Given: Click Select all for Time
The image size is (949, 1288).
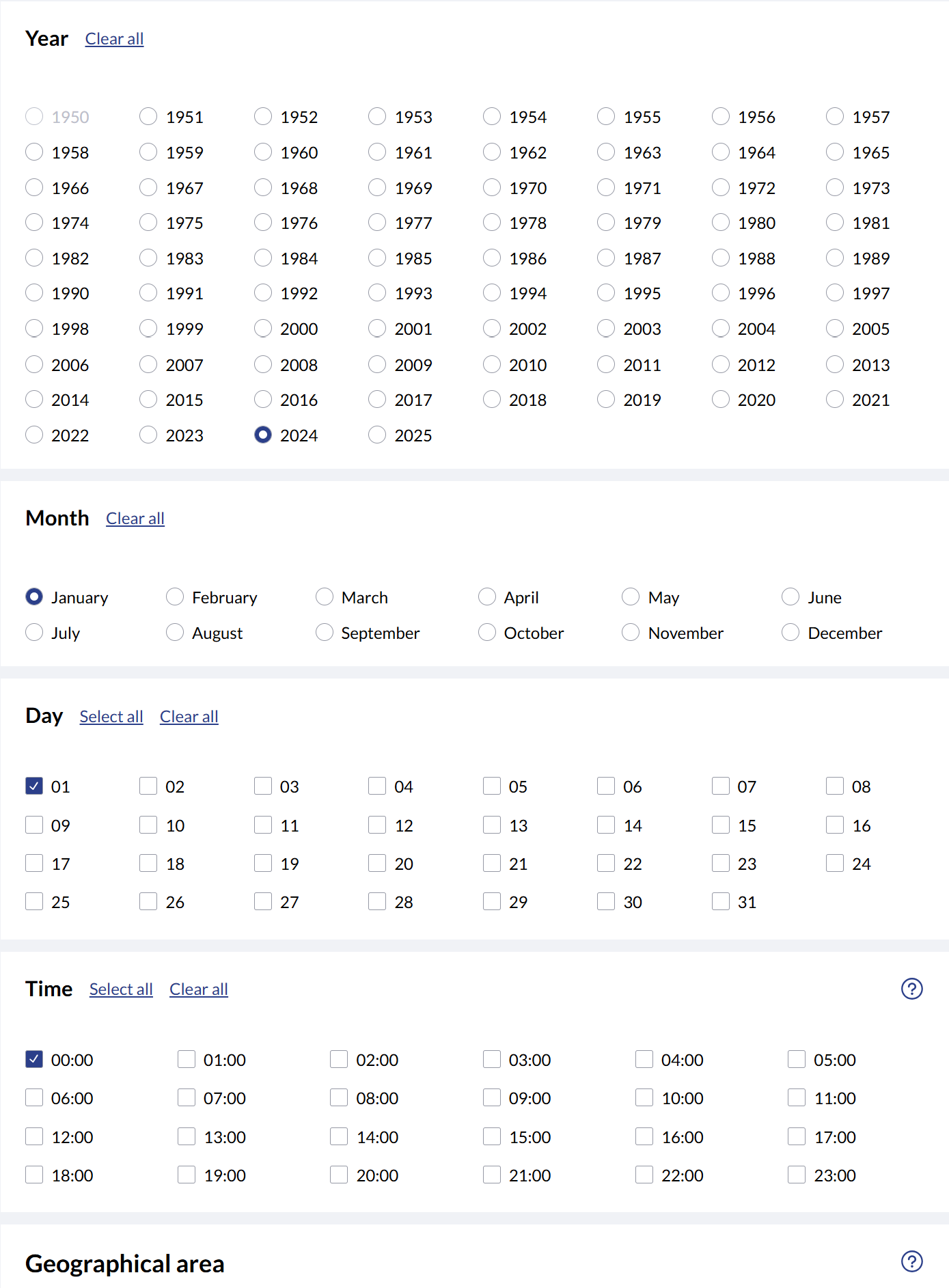Looking at the screenshot, I should 121,989.
